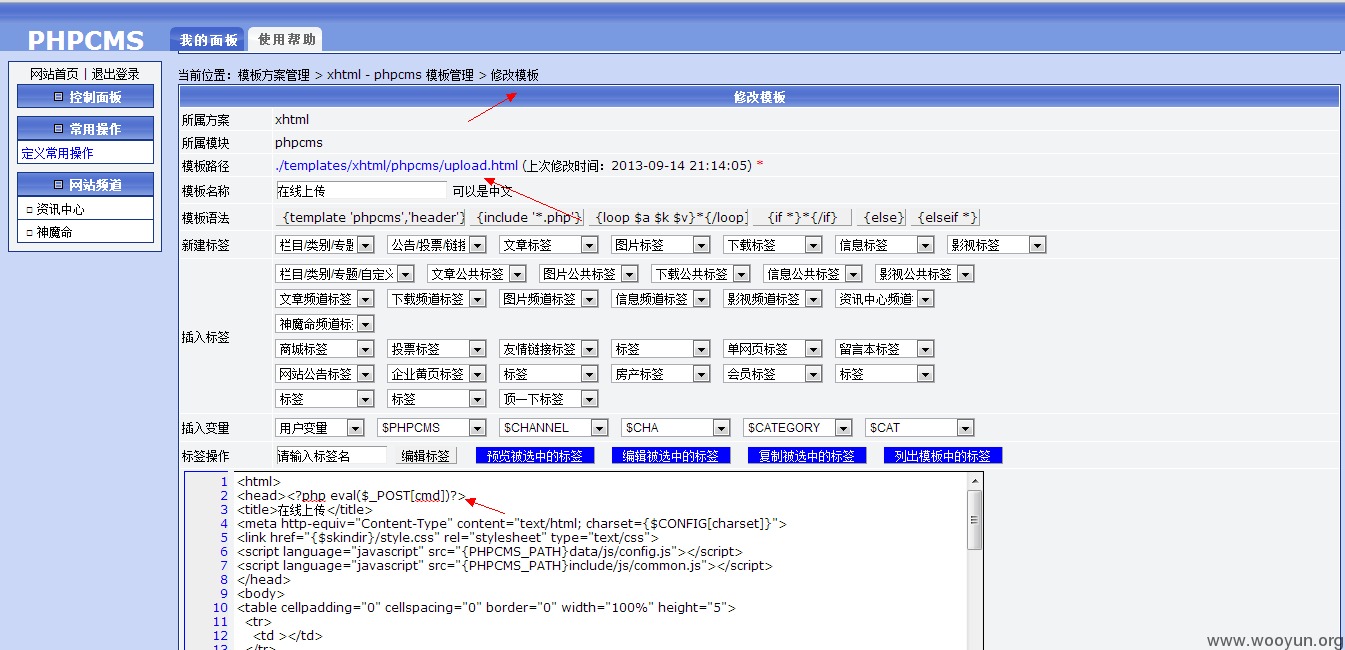1345x650 pixels.
Task: Click 列出模板中的标签 button
Action: (943, 456)
